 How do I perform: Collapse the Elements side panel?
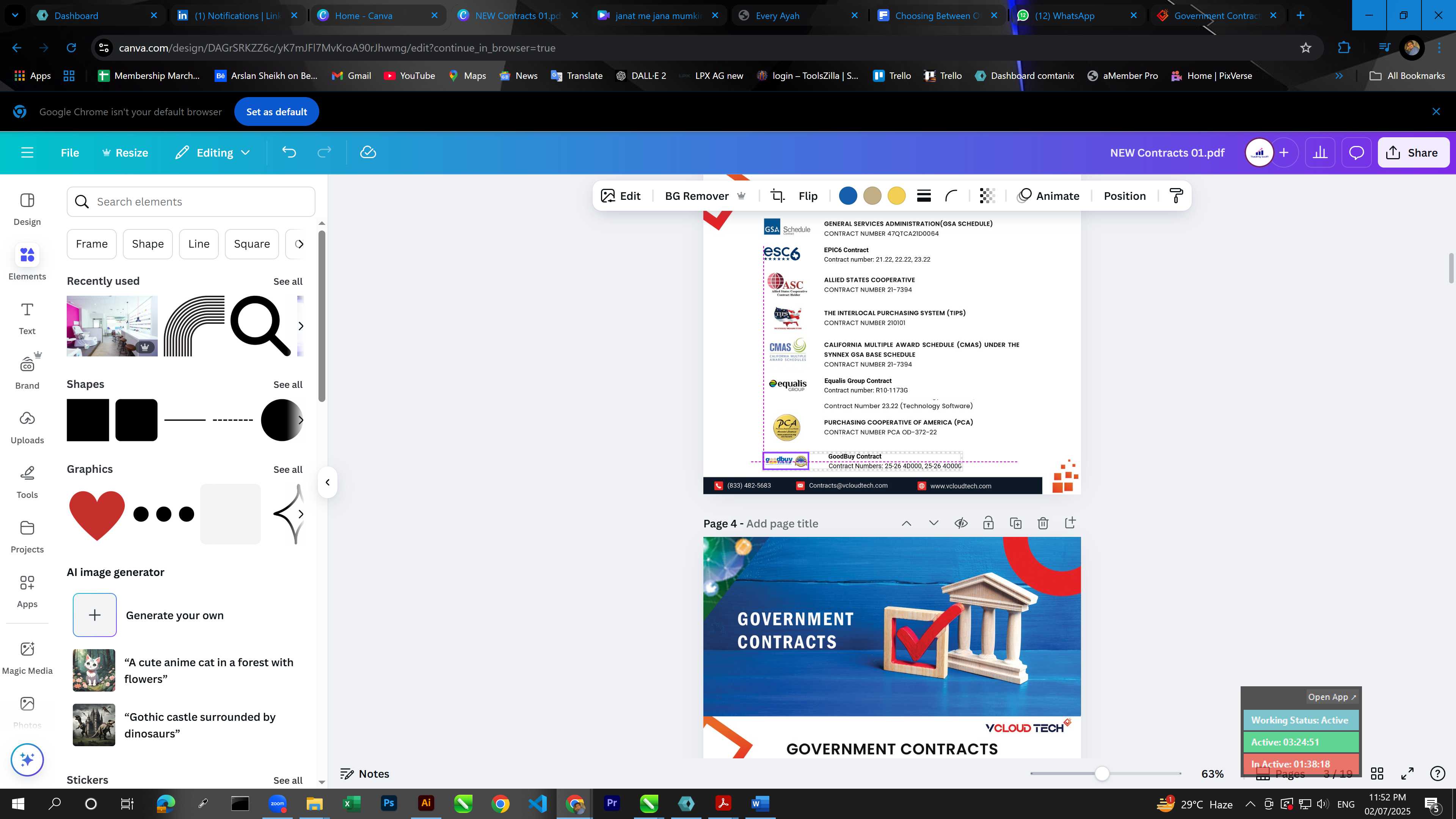pyautogui.click(x=327, y=482)
